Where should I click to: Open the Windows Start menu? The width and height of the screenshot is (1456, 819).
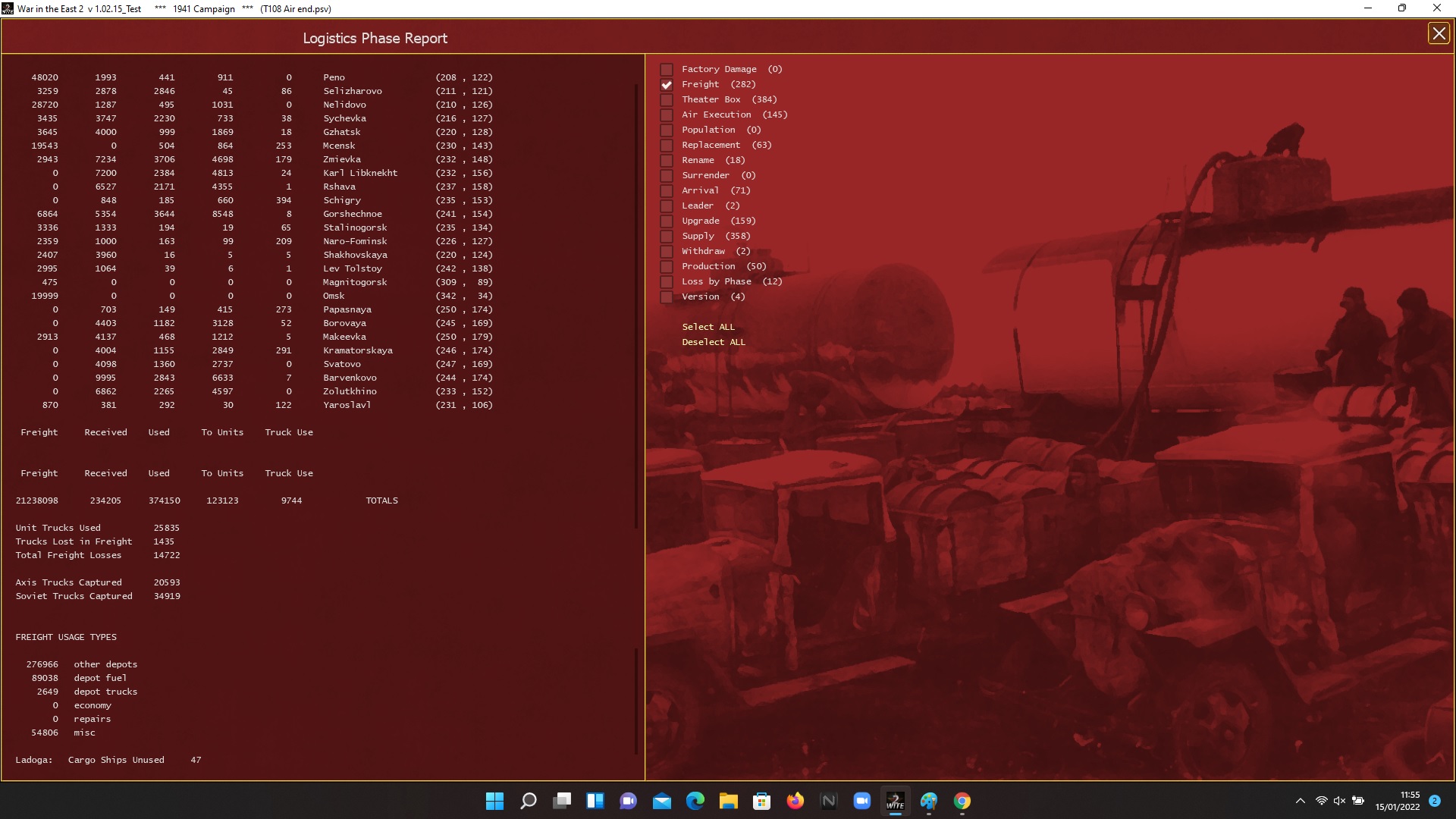click(x=494, y=801)
